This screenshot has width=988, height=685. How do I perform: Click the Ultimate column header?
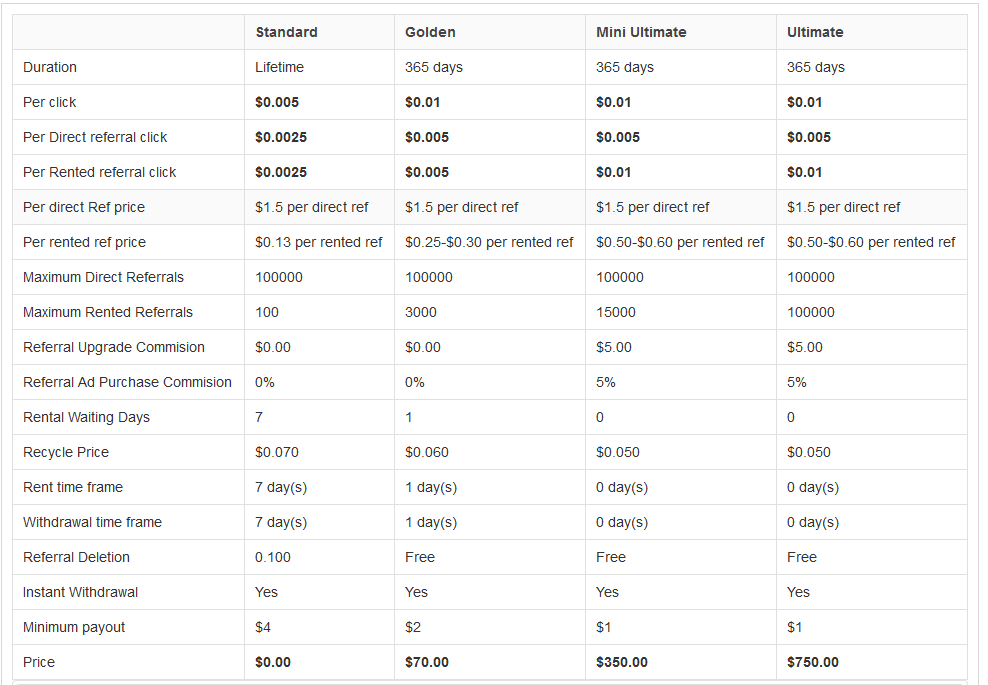point(815,32)
